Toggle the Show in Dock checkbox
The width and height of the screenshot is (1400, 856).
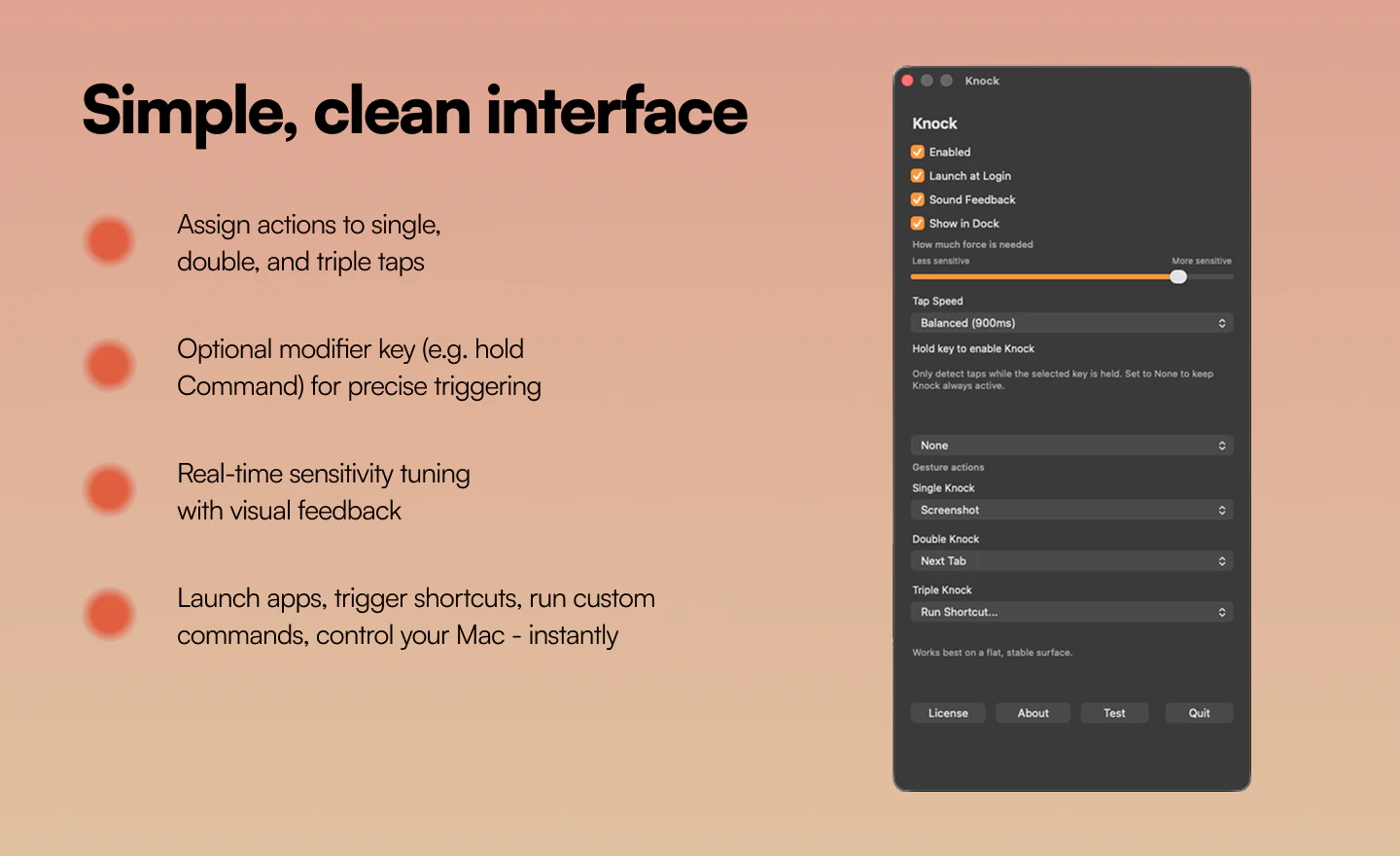pos(917,223)
